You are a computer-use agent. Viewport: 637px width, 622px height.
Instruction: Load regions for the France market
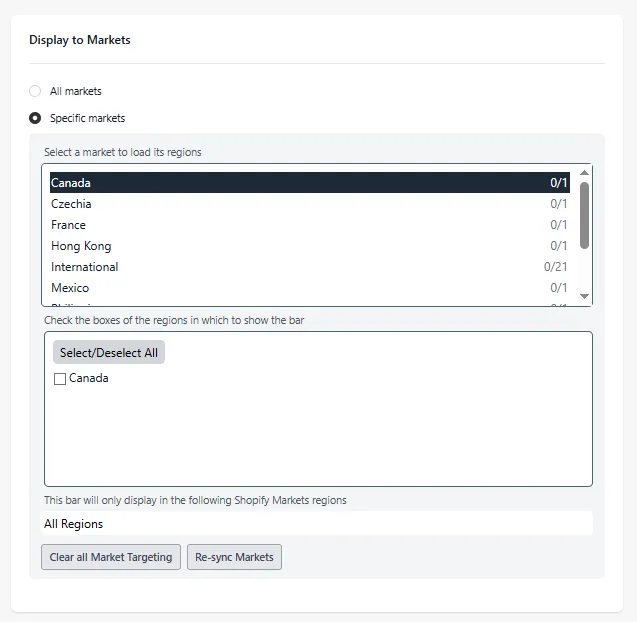310,225
